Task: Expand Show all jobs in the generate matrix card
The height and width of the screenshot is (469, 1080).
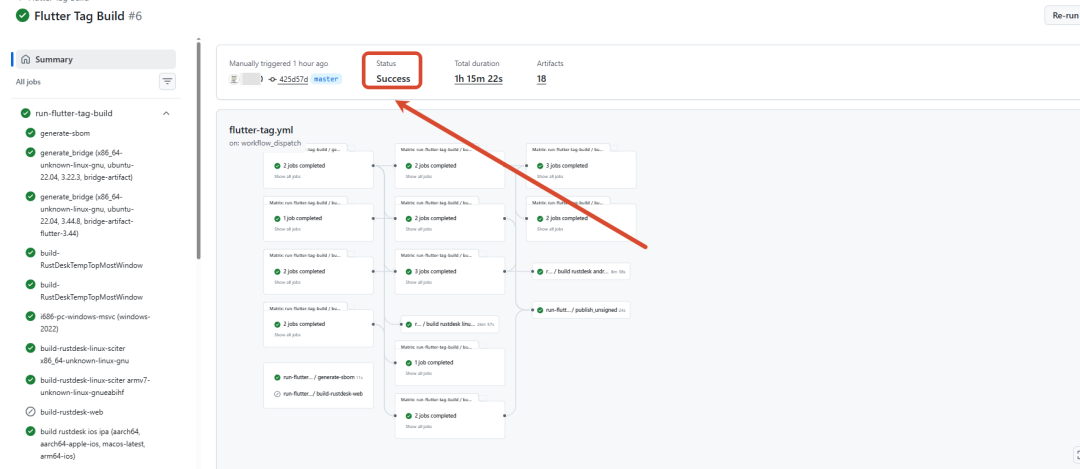Action: [x=287, y=176]
